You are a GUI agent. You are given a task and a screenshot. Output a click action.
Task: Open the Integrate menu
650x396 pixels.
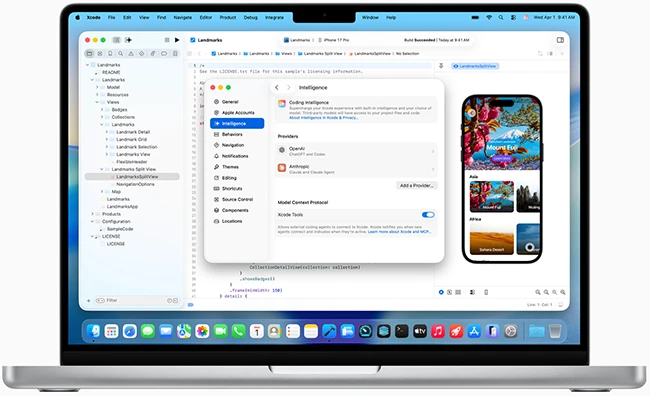[x=274, y=17]
